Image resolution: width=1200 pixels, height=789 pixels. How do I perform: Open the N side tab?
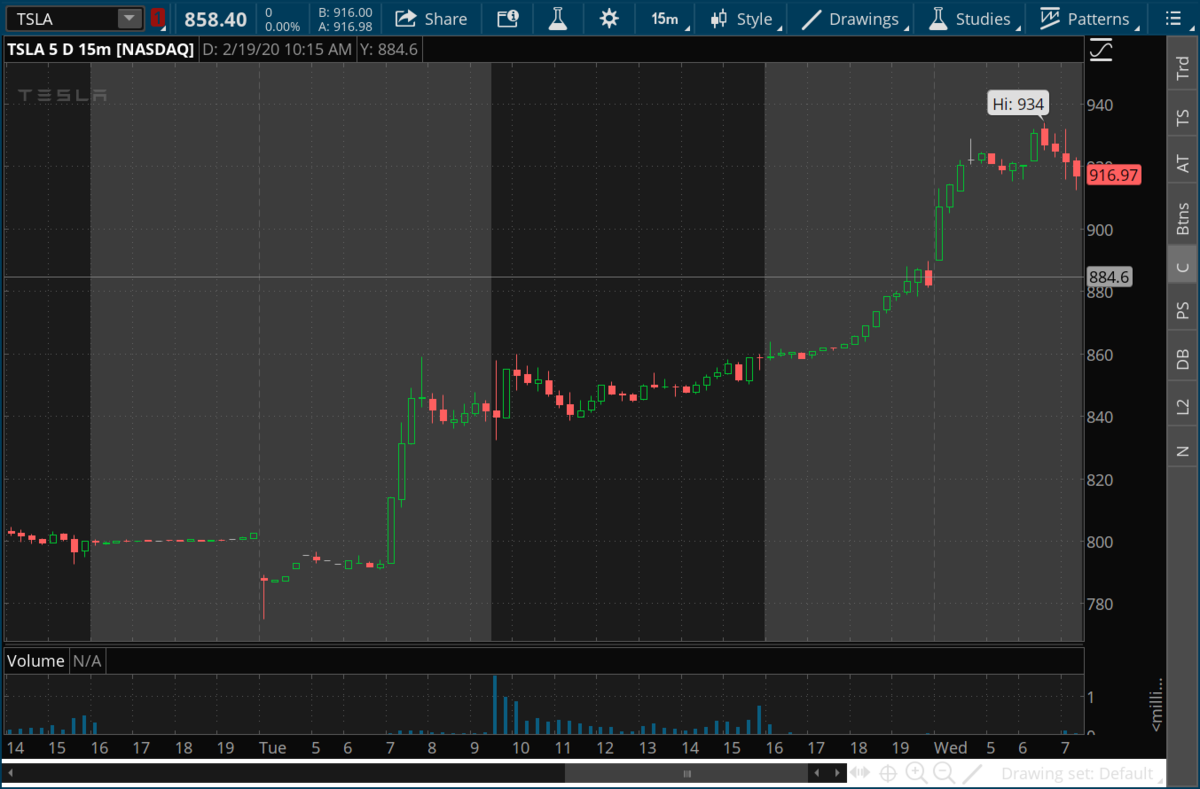click(x=1183, y=450)
